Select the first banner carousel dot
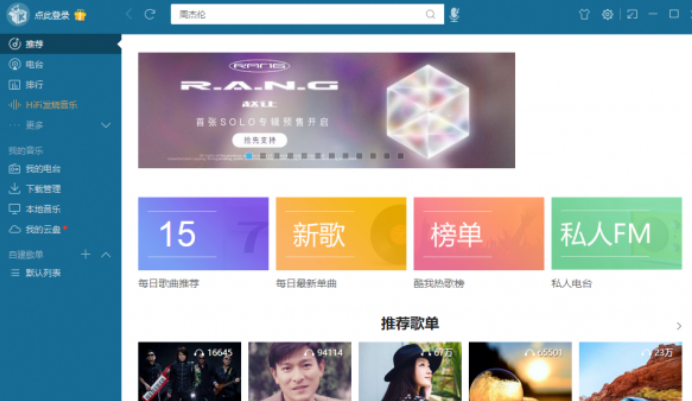Viewport: 692px width, 401px height. tap(248, 156)
